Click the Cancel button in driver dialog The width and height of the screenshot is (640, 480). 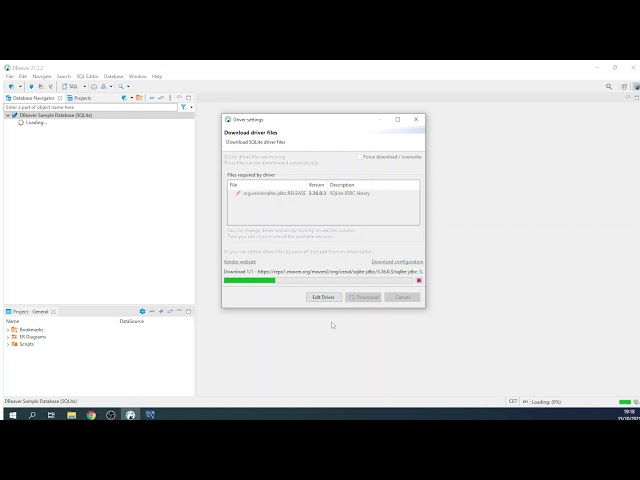pyautogui.click(x=402, y=297)
